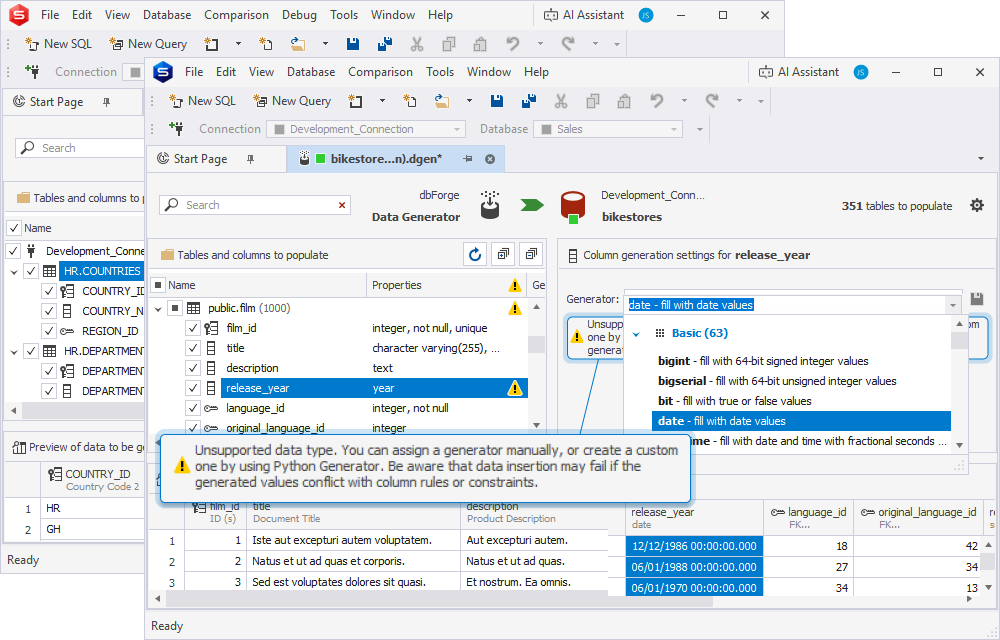1000x640 pixels.
Task: Click pin icon on front Start Page tab
Action: pos(251,159)
